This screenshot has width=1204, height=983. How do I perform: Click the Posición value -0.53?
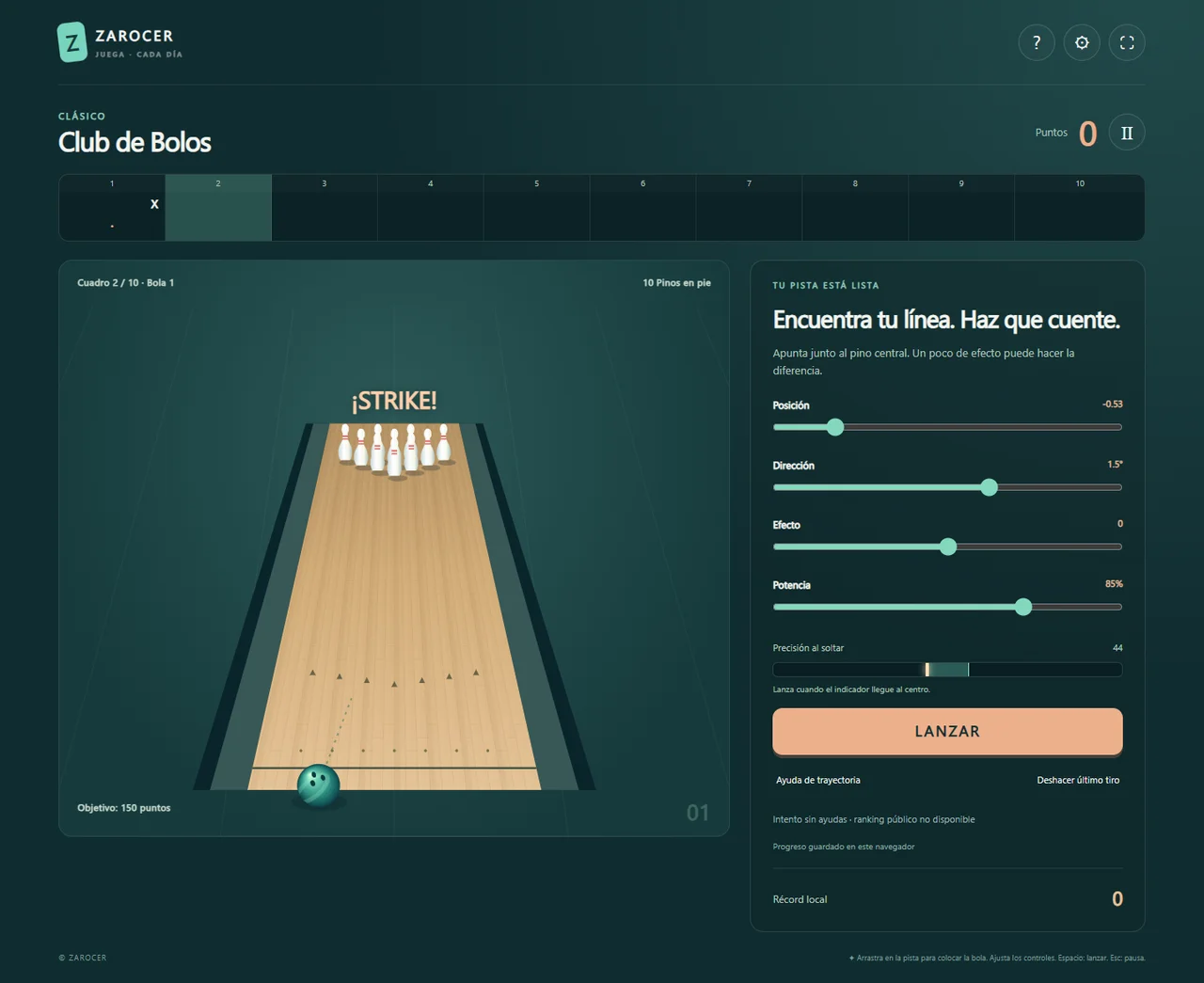click(1112, 404)
